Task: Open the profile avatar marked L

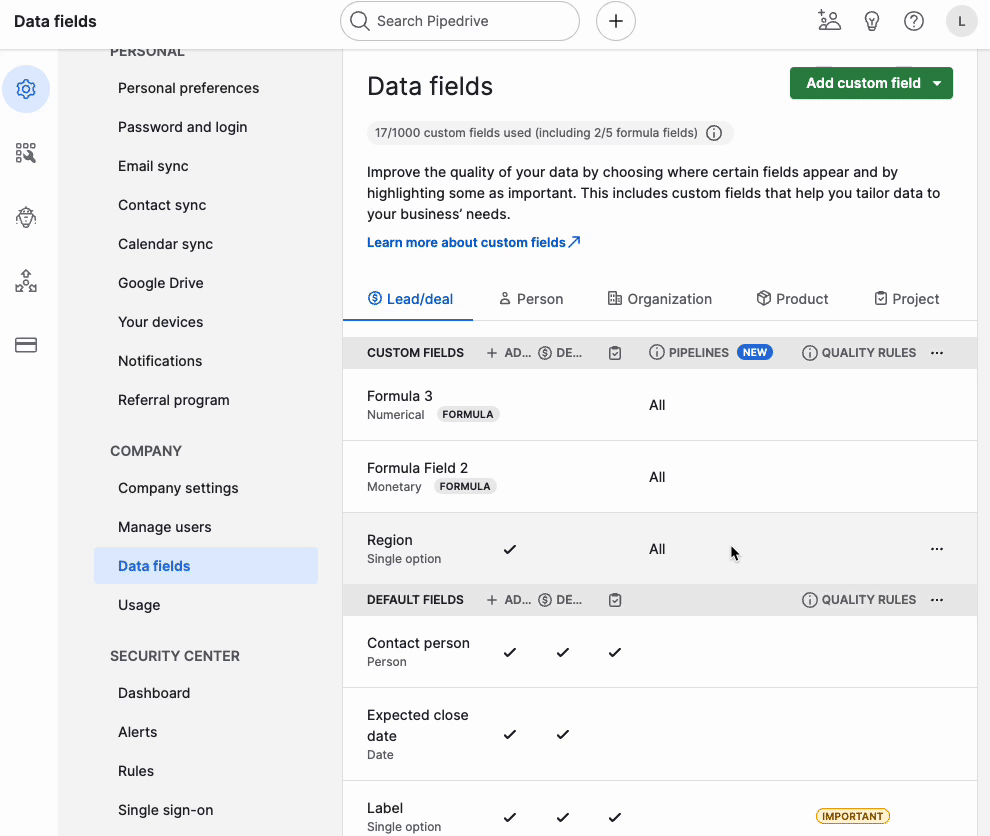Action: [961, 21]
